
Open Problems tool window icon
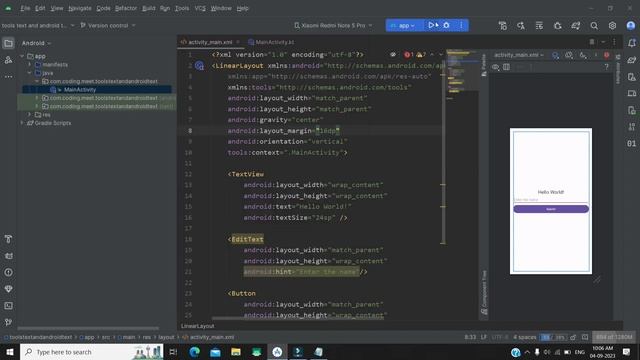[x=8, y=273]
